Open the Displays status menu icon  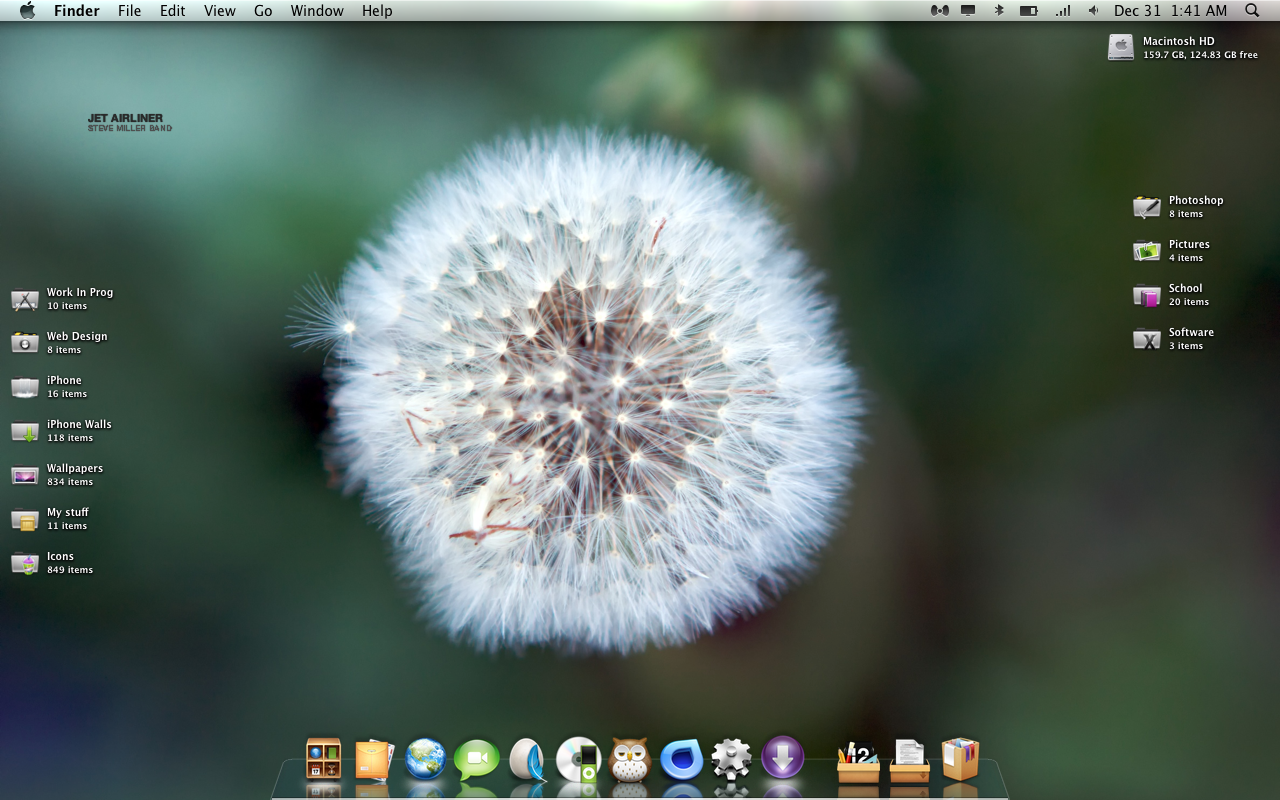click(968, 11)
